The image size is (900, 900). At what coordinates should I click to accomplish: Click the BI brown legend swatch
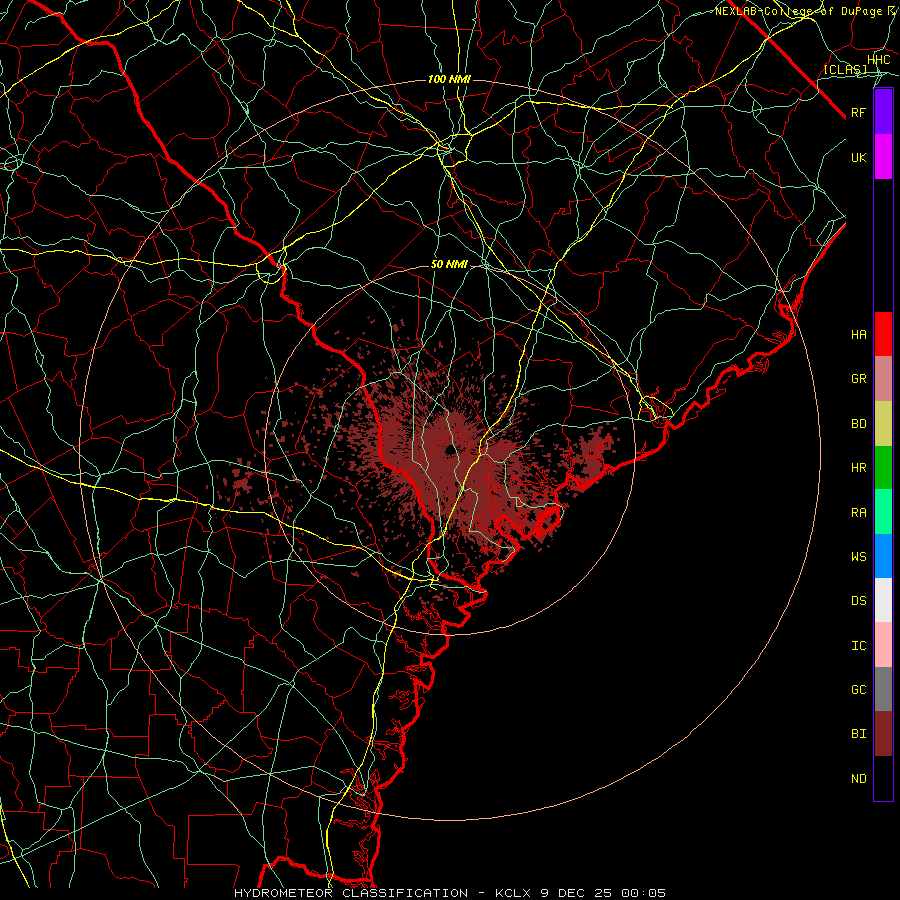883,734
